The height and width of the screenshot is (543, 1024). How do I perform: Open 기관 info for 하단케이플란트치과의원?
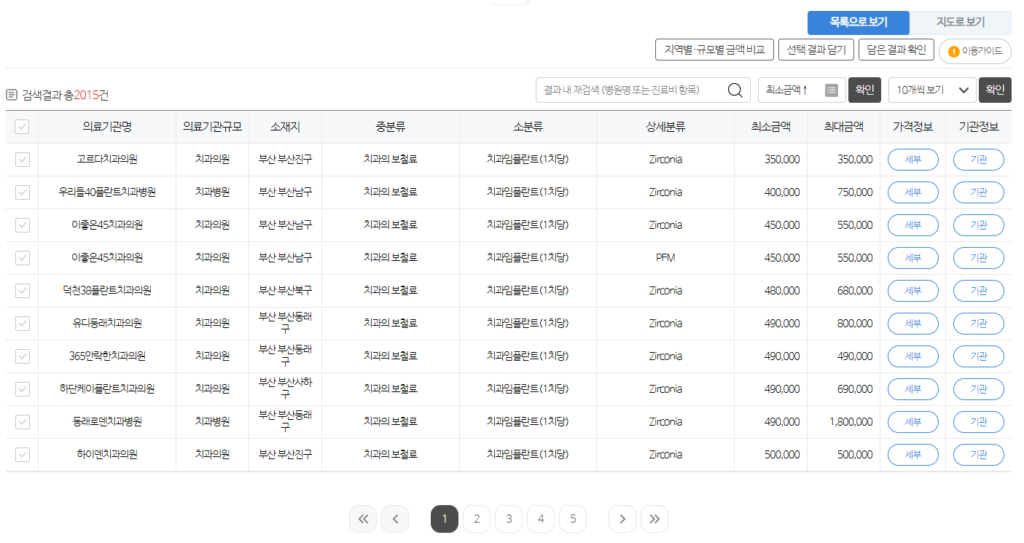(x=978, y=389)
